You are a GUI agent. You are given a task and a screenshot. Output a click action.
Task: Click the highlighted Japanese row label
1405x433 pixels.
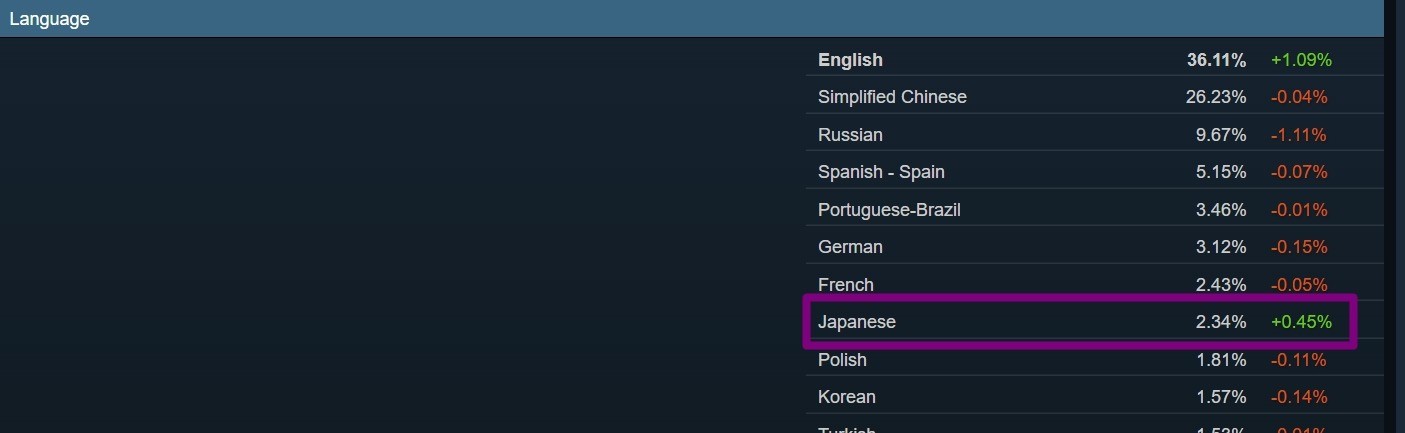pyautogui.click(x=857, y=322)
